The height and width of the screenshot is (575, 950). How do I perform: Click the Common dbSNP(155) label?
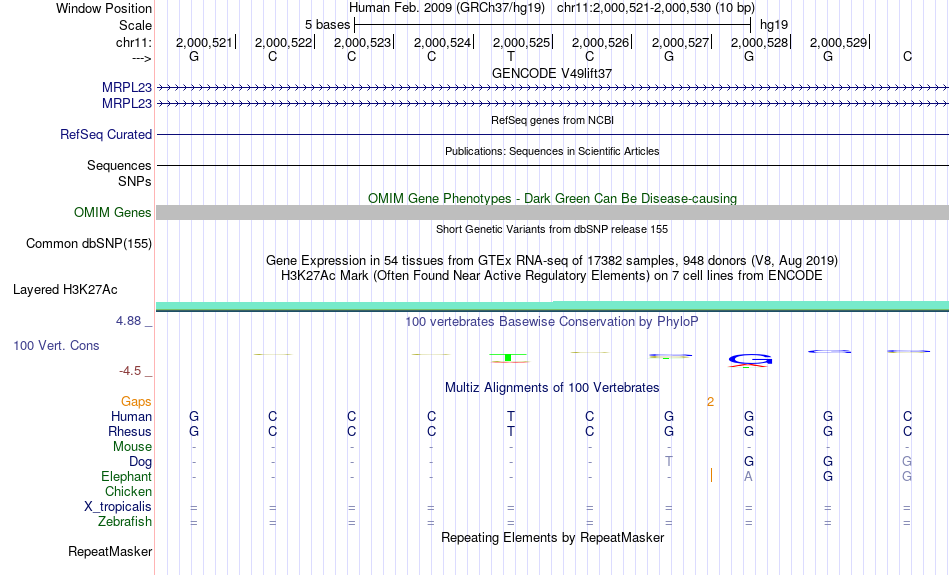pyautogui.click(x=88, y=244)
